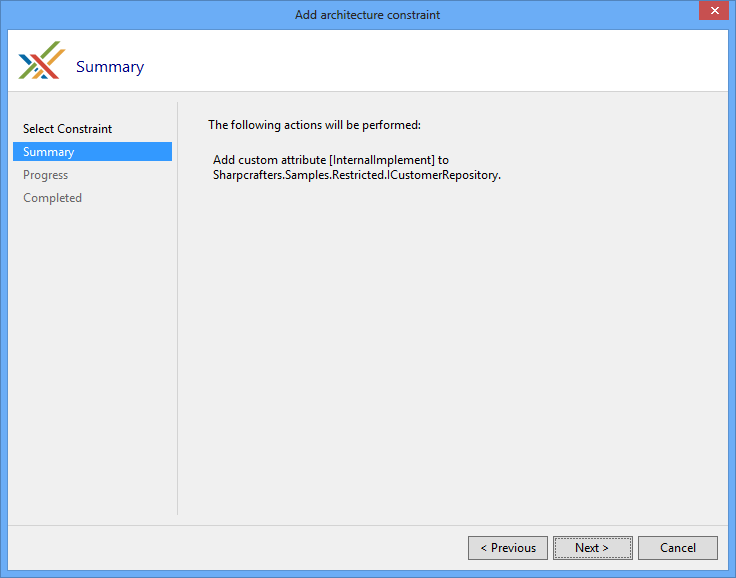
Task: Click 'The following actions will be performed' text
Action: pyautogui.click(x=314, y=125)
